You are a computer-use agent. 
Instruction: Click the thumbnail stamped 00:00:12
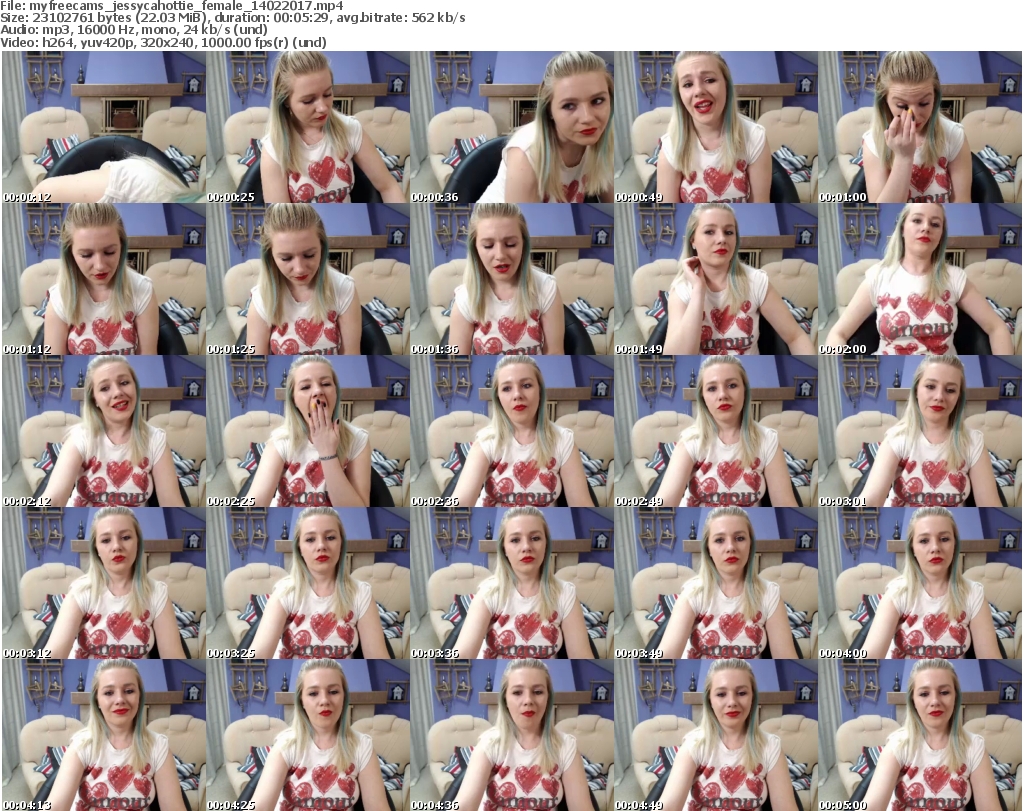pyautogui.click(x=104, y=127)
